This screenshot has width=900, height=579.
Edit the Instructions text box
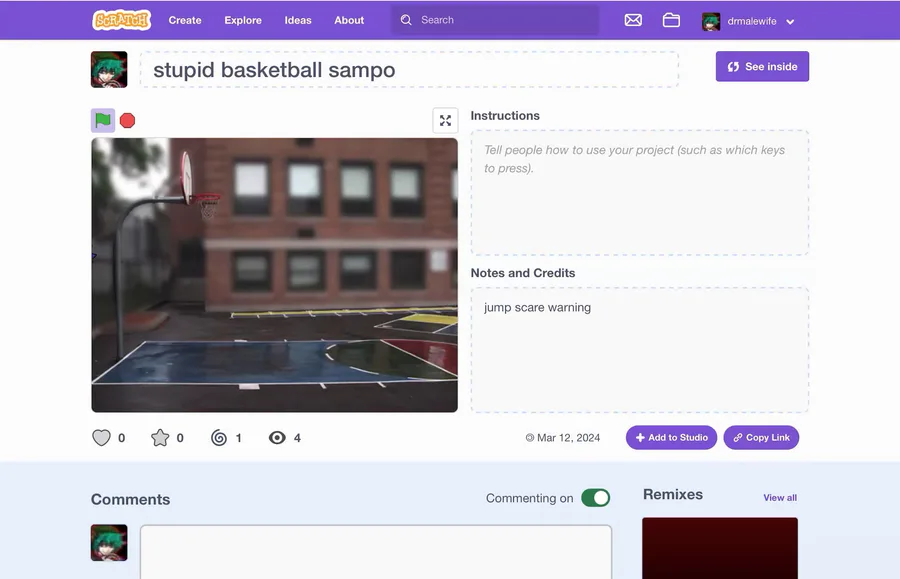(x=639, y=192)
